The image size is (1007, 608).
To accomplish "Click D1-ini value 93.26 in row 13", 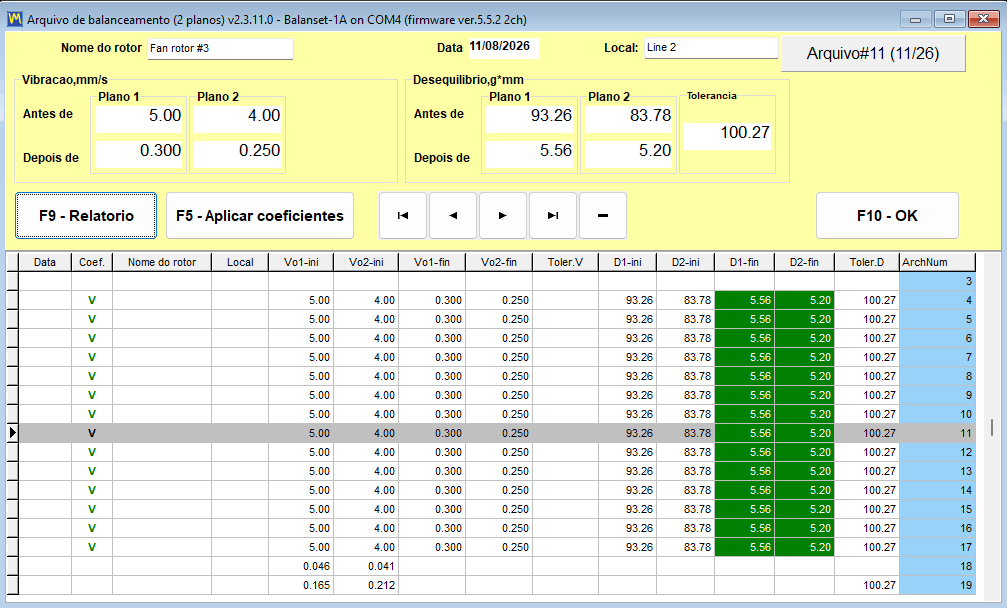I will (x=627, y=471).
